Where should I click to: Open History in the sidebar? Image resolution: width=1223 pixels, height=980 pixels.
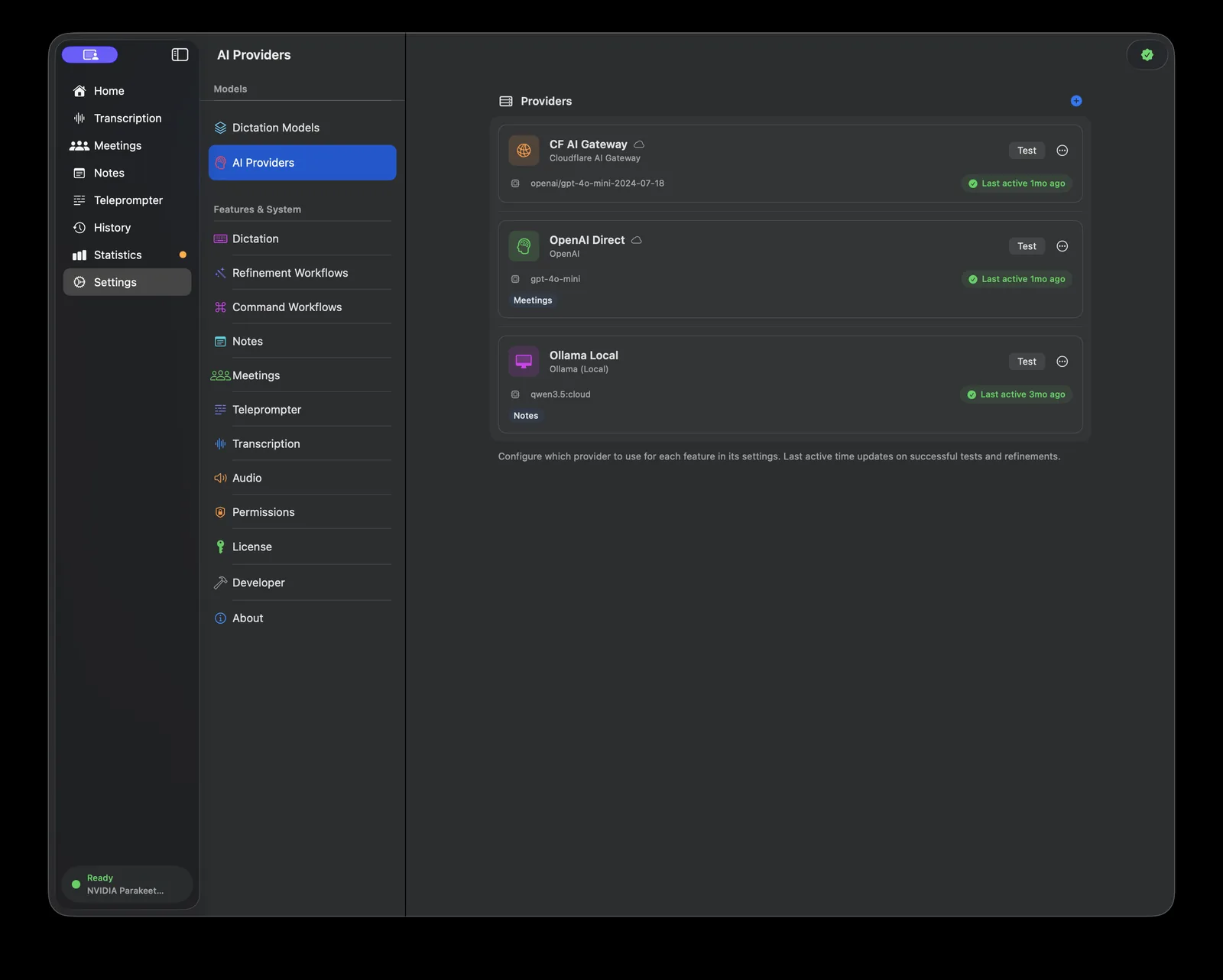pos(127,228)
